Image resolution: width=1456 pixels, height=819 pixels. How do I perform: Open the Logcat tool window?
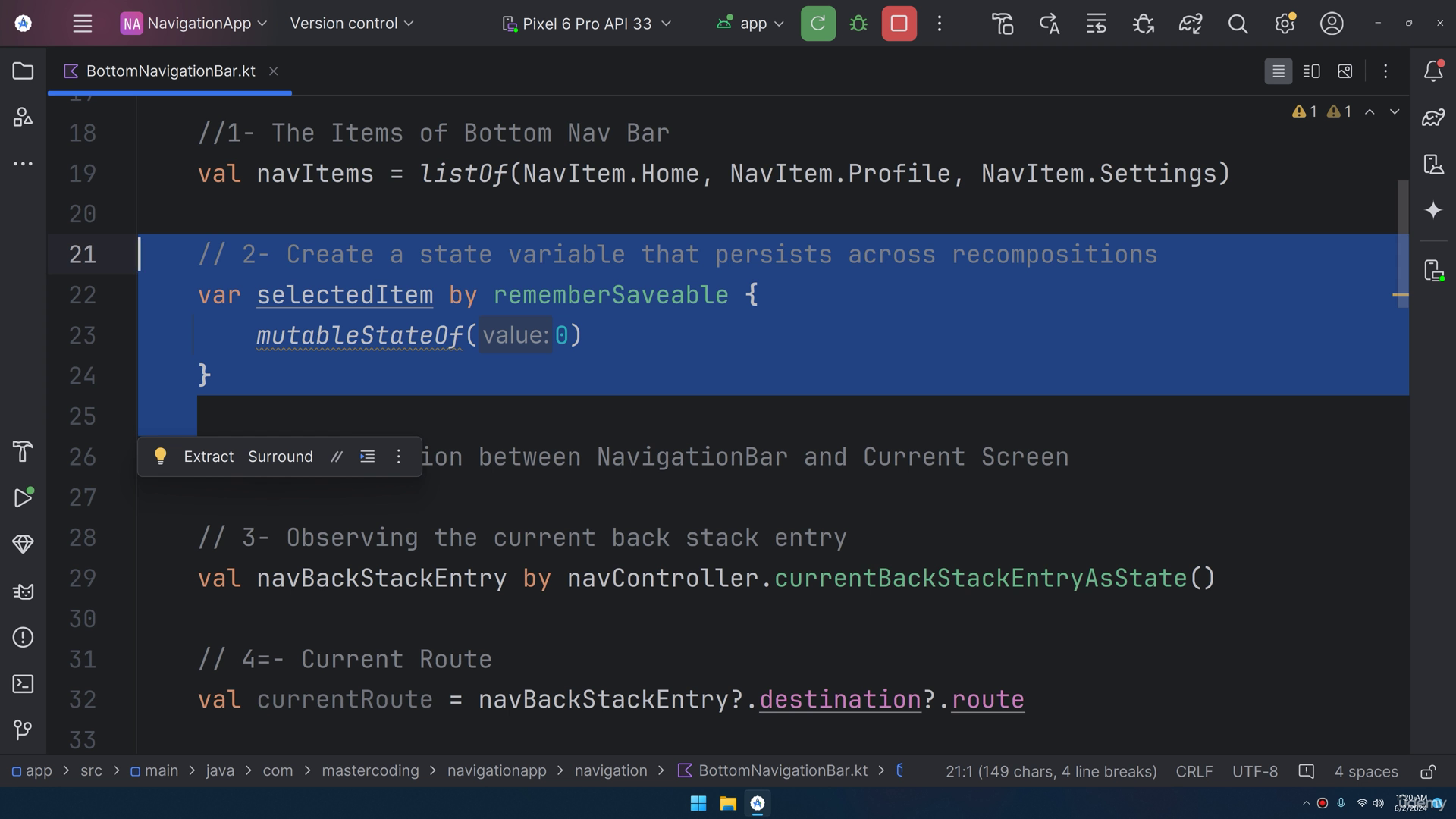(x=23, y=591)
